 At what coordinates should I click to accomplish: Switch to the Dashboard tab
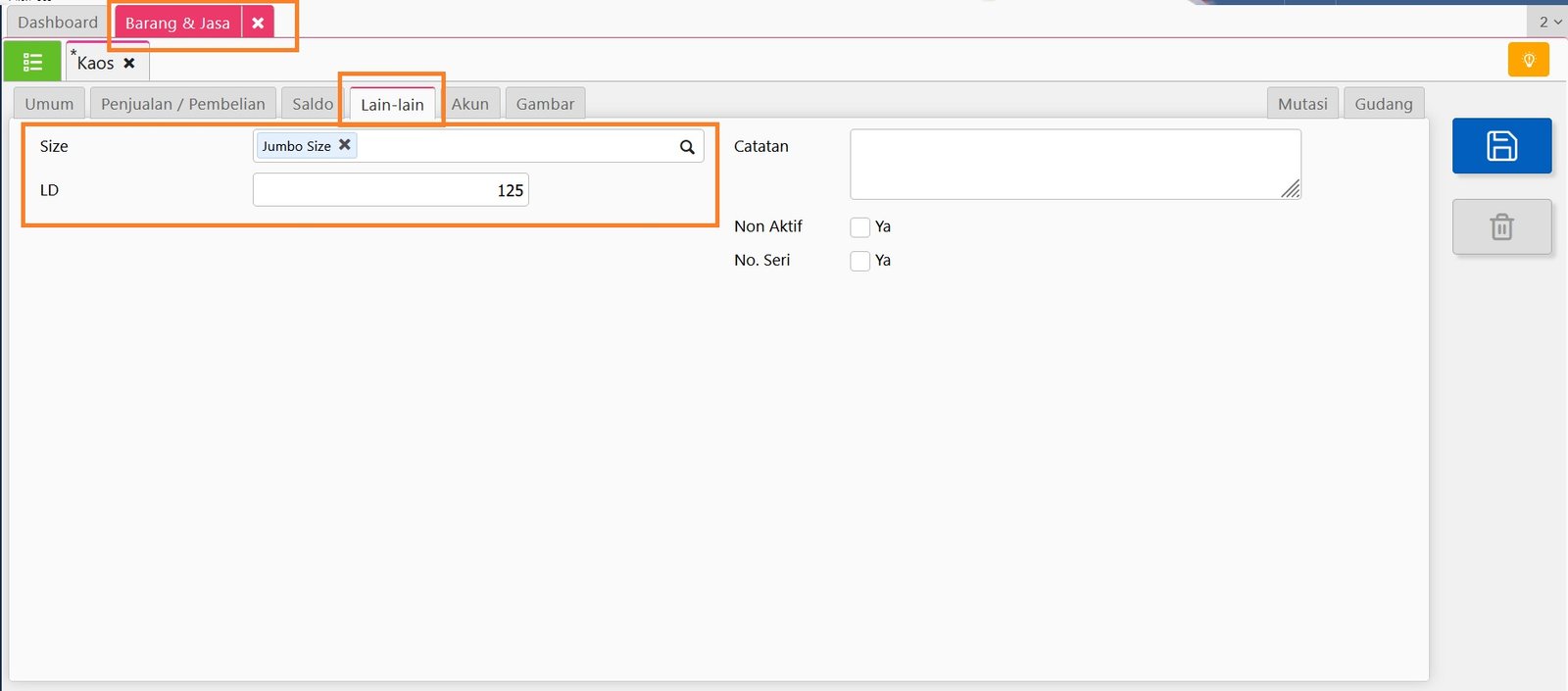[x=58, y=23]
